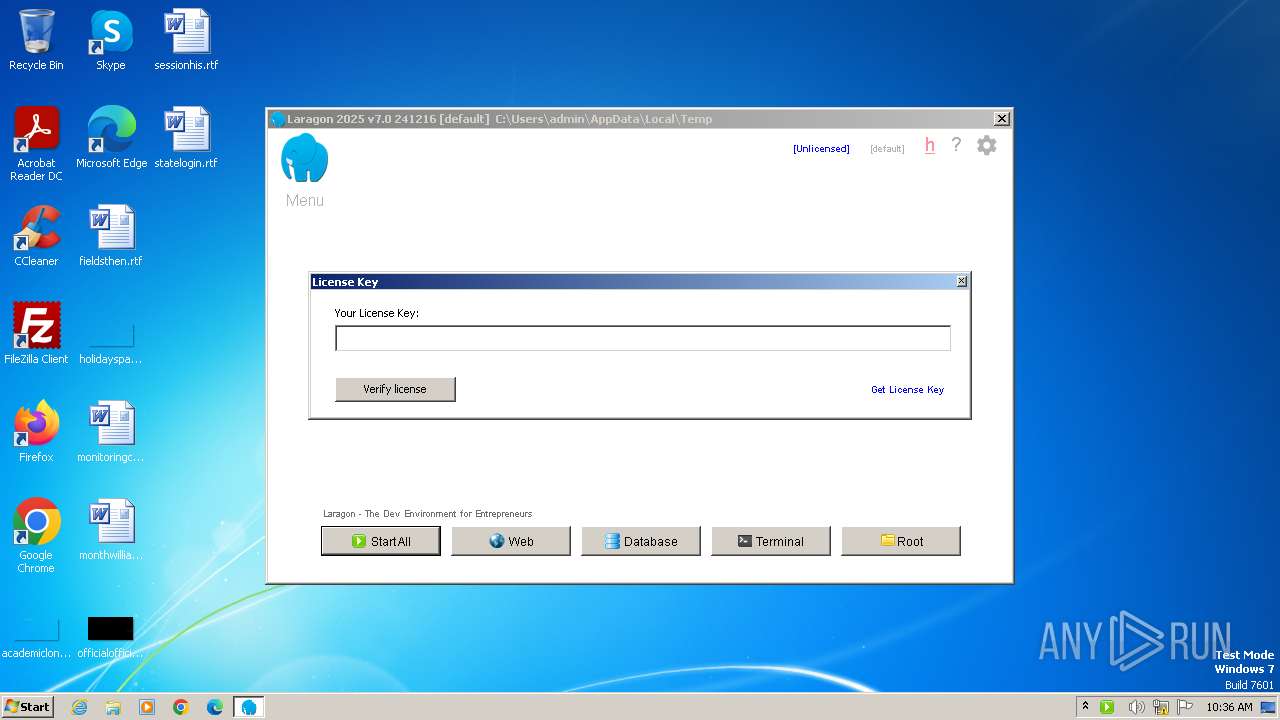The width and height of the screenshot is (1280, 720).
Task: Select the sessionhis.rtf file icon
Action: pyautogui.click(x=186, y=40)
